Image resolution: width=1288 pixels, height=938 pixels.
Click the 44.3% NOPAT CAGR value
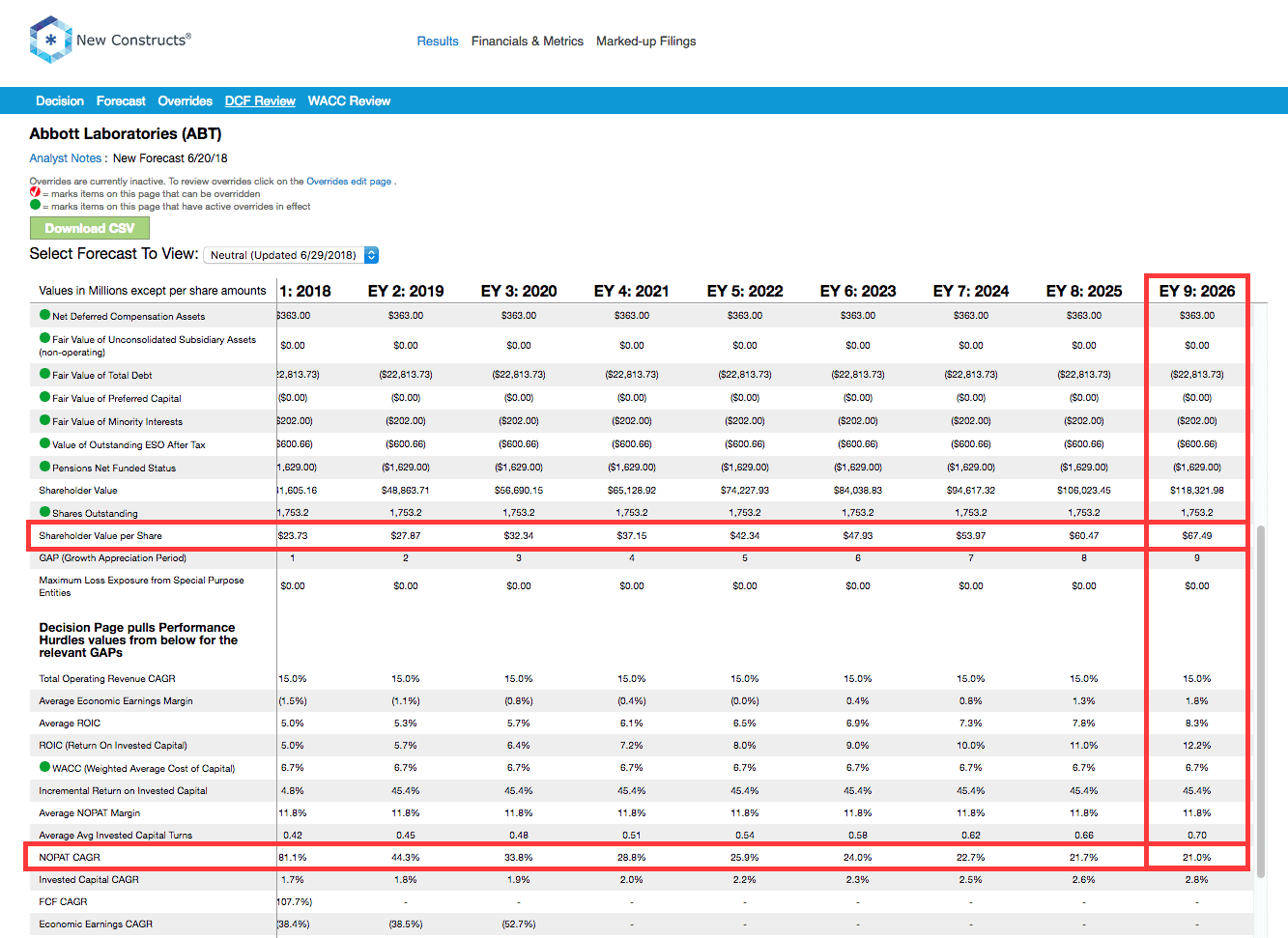click(x=406, y=857)
